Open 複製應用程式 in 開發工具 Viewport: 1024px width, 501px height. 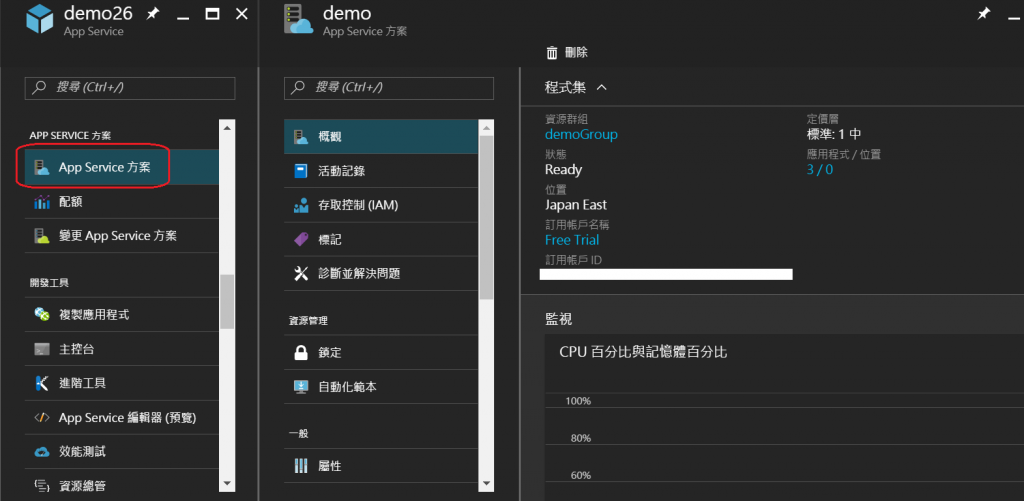tap(121, 315)
